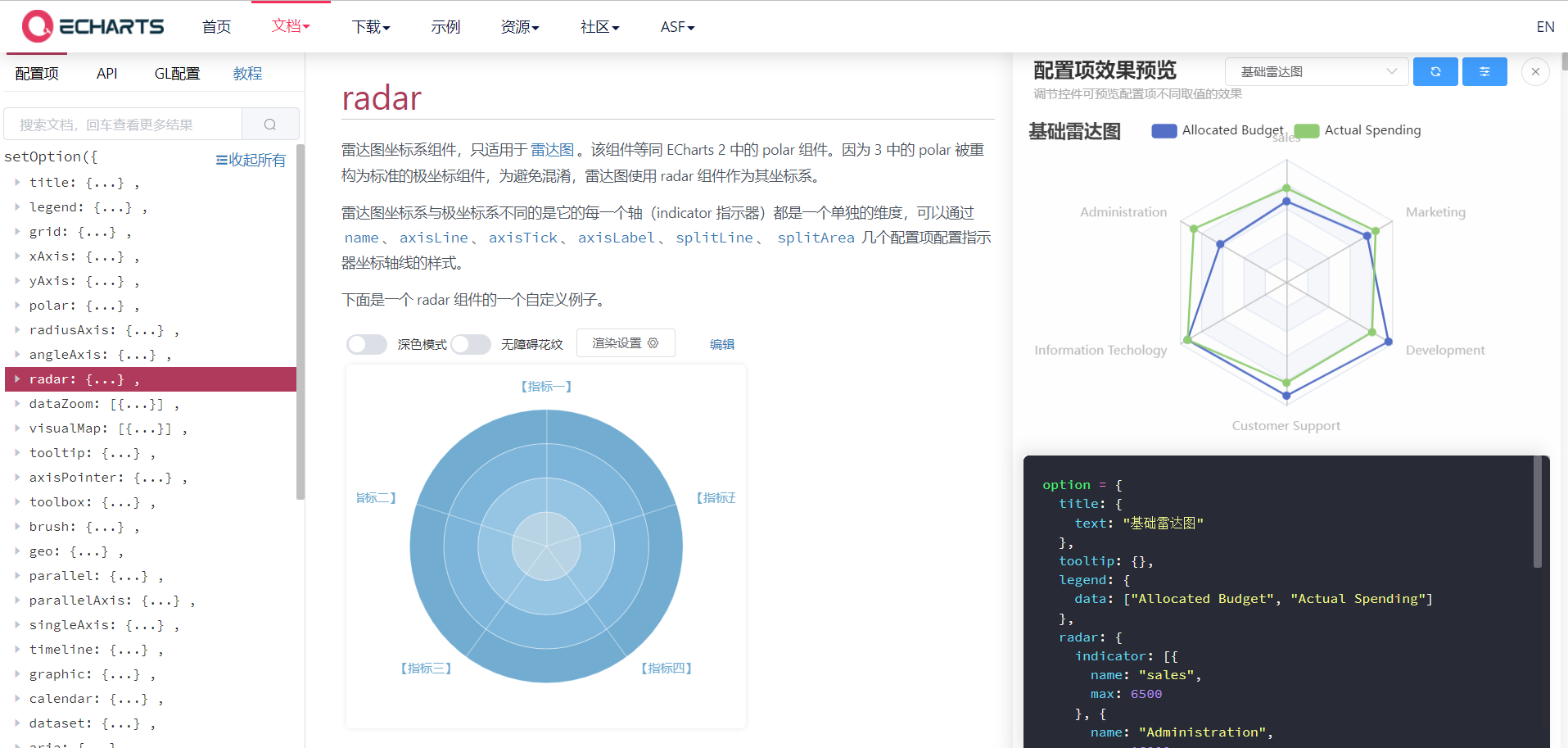Image resolution: width=1568 pixels, height=748 pixels.
Task: Expand the title option node
Action: tap(17, 183)
